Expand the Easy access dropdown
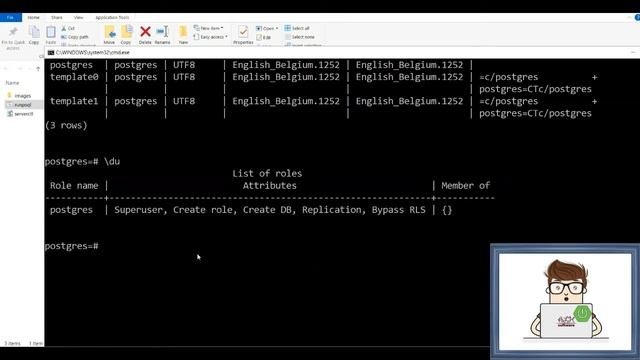The height and width of the screenshot is (360, 640). coord(211,37)
